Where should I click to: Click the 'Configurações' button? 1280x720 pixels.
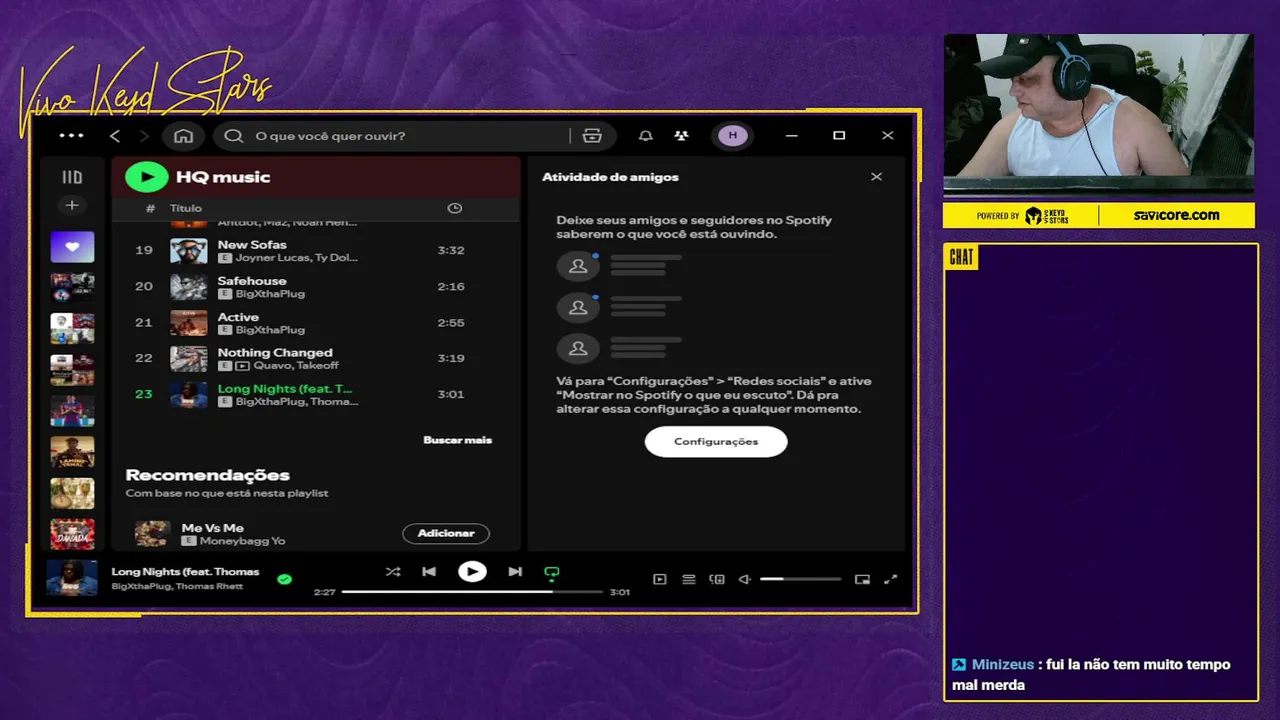pyautogui.click(x=716, y=441)
